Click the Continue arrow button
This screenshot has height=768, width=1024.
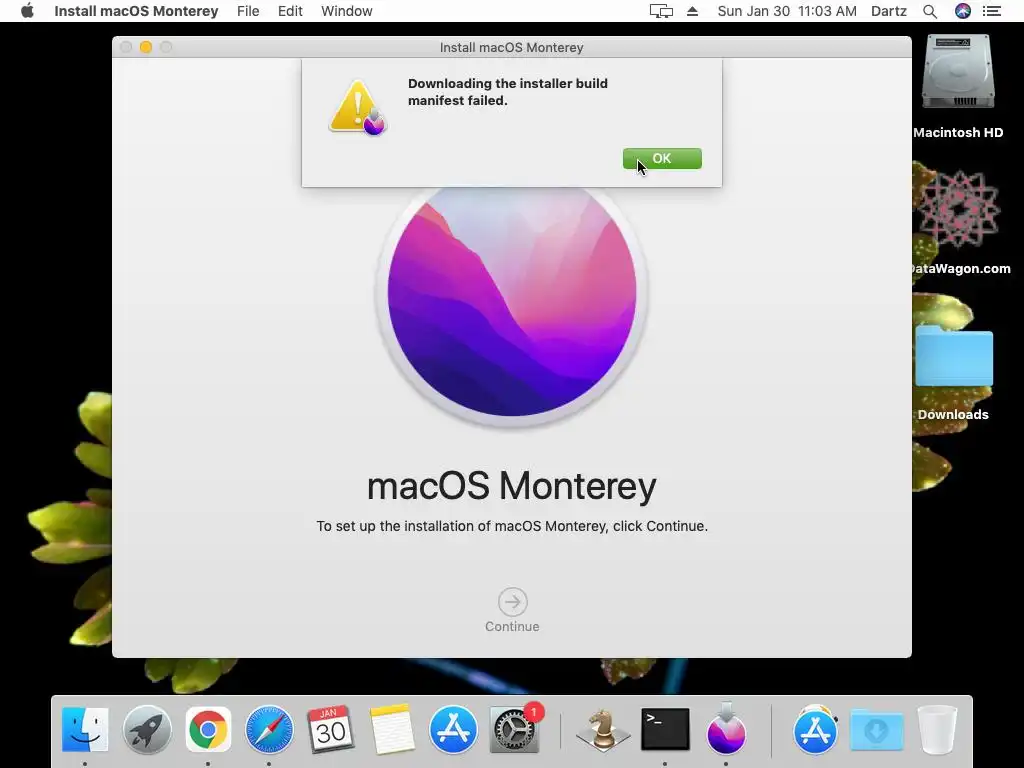click(513, 602)
